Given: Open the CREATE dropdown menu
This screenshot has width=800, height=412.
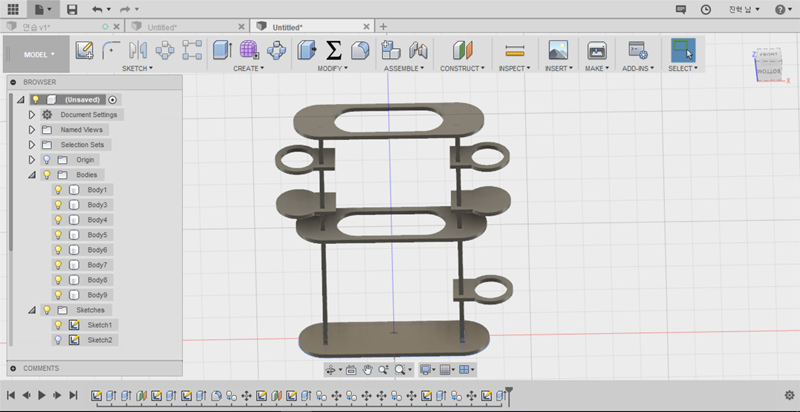Looking at the screenshot, I should (x=248, y=68).
